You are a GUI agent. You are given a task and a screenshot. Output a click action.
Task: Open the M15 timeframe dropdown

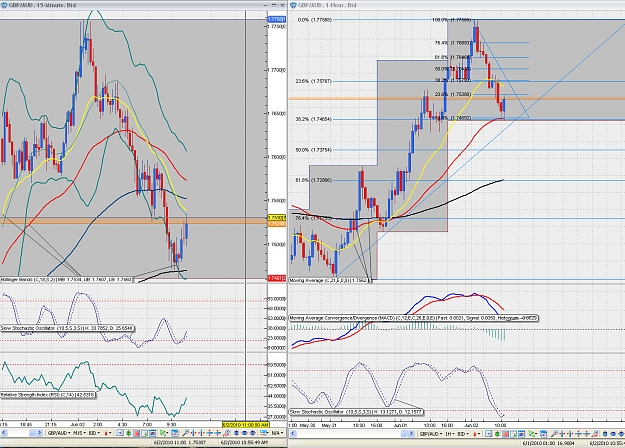(x=79, y=433)
